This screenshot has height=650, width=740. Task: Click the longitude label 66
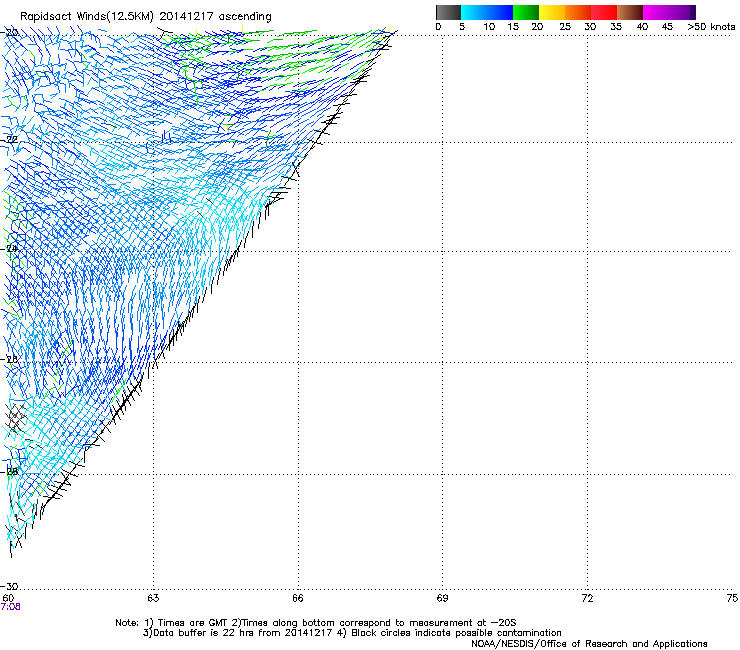[298, 598]
